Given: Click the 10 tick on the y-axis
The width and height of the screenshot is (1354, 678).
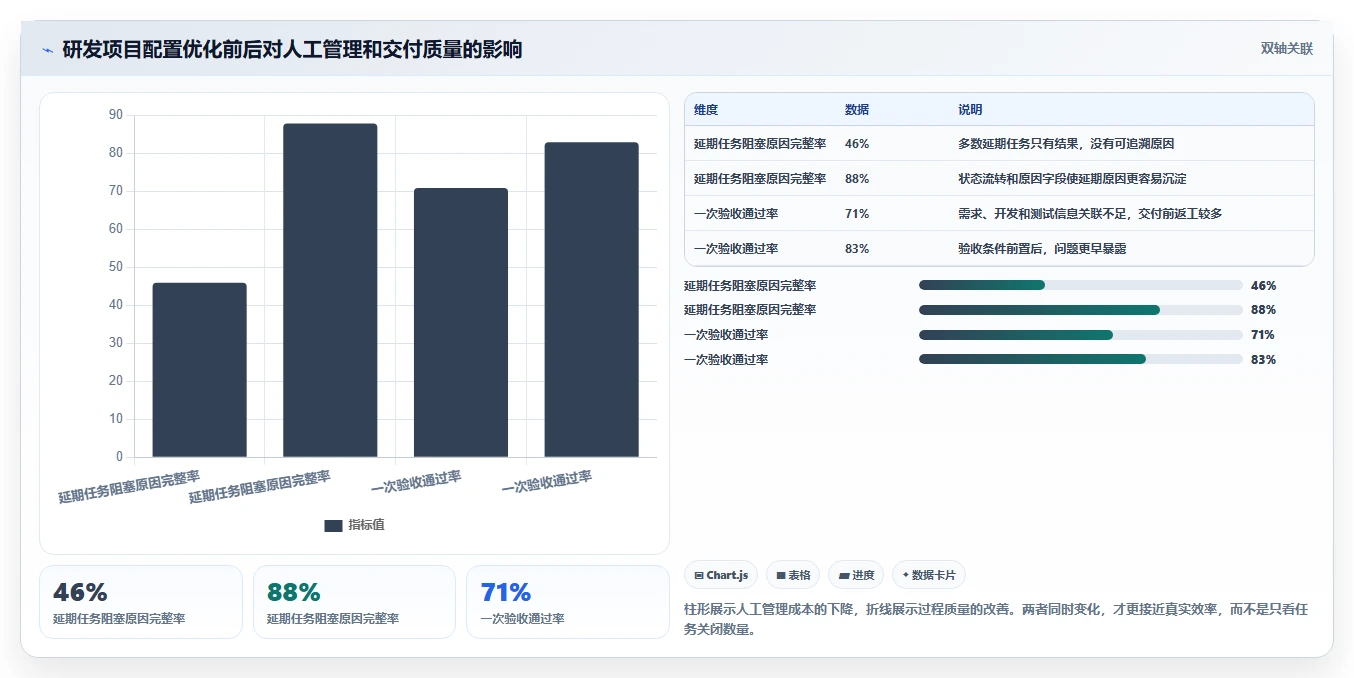Looking at the screenshot, I should tap(116, 419).
